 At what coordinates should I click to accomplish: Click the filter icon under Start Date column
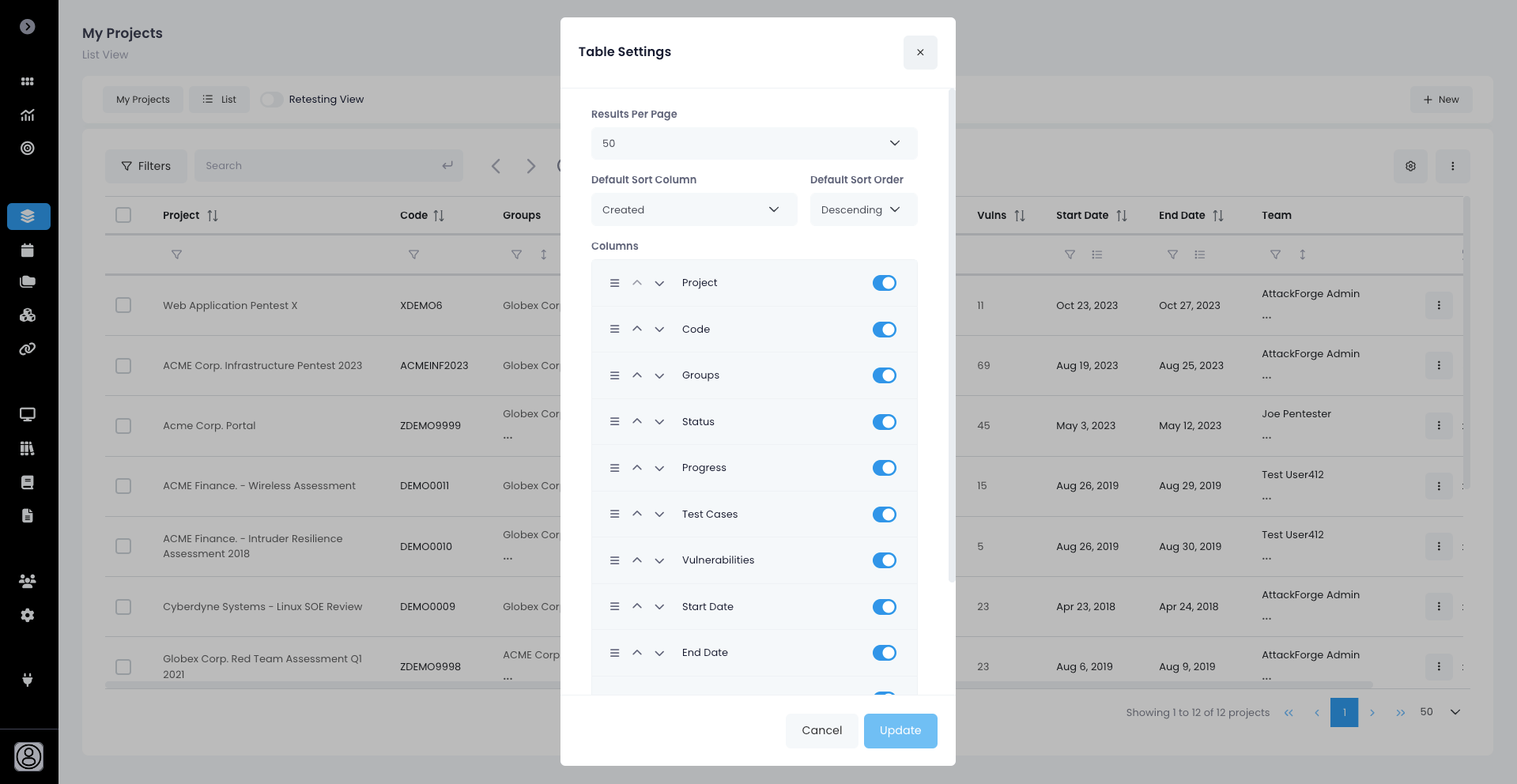[1070, 254]
